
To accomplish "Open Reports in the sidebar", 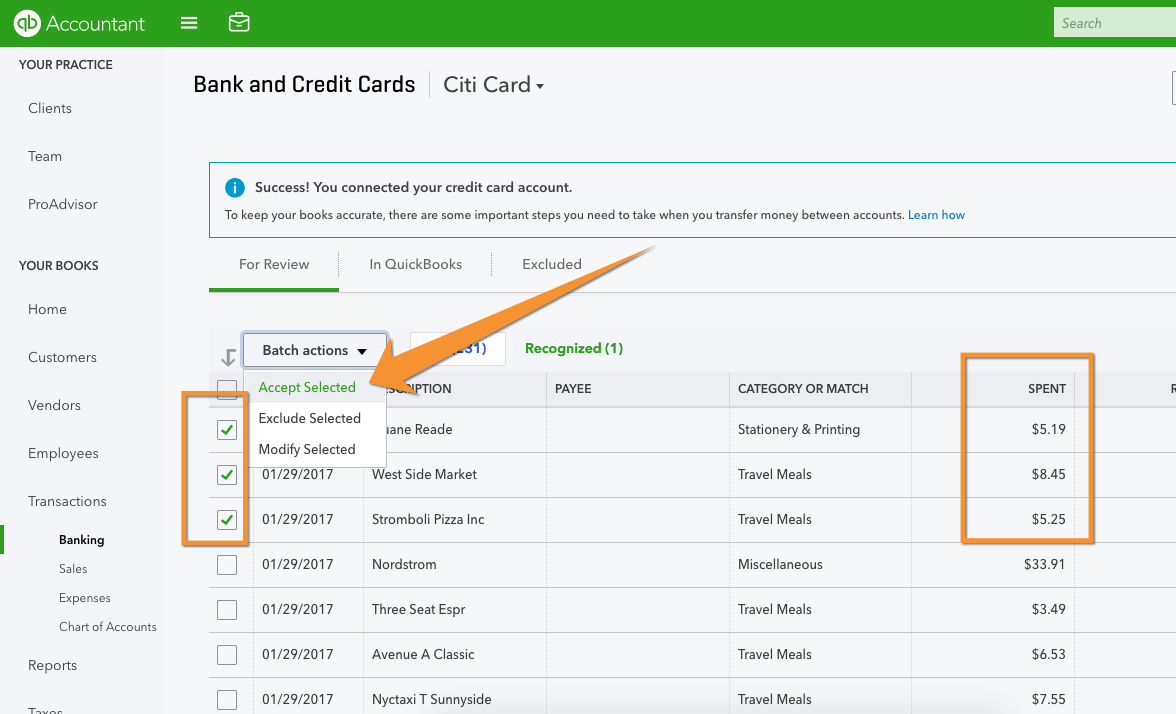I will [x=52, y=665].
